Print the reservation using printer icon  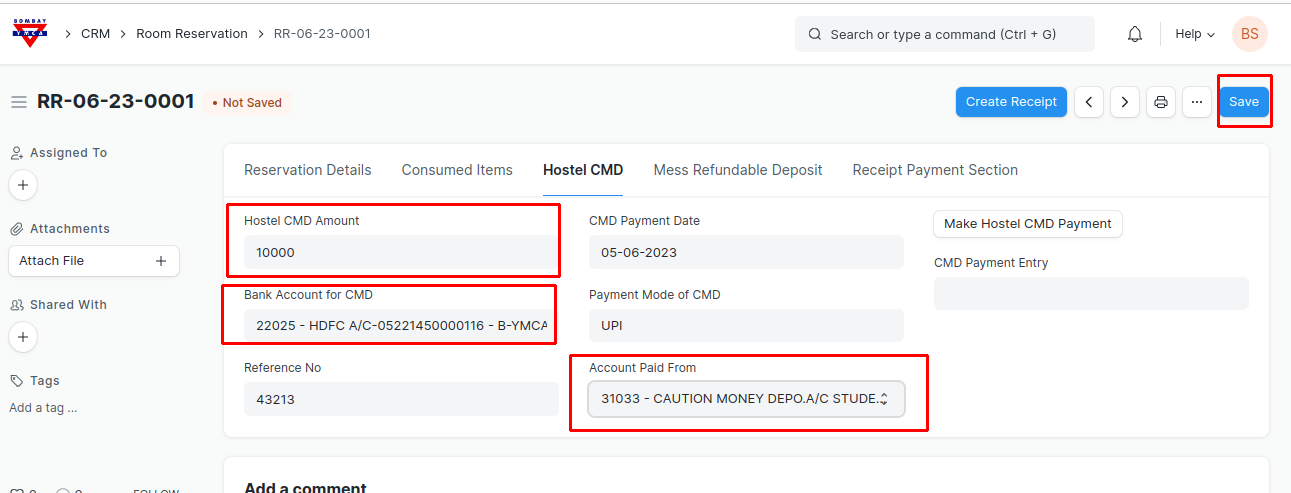pos(1161,102)
